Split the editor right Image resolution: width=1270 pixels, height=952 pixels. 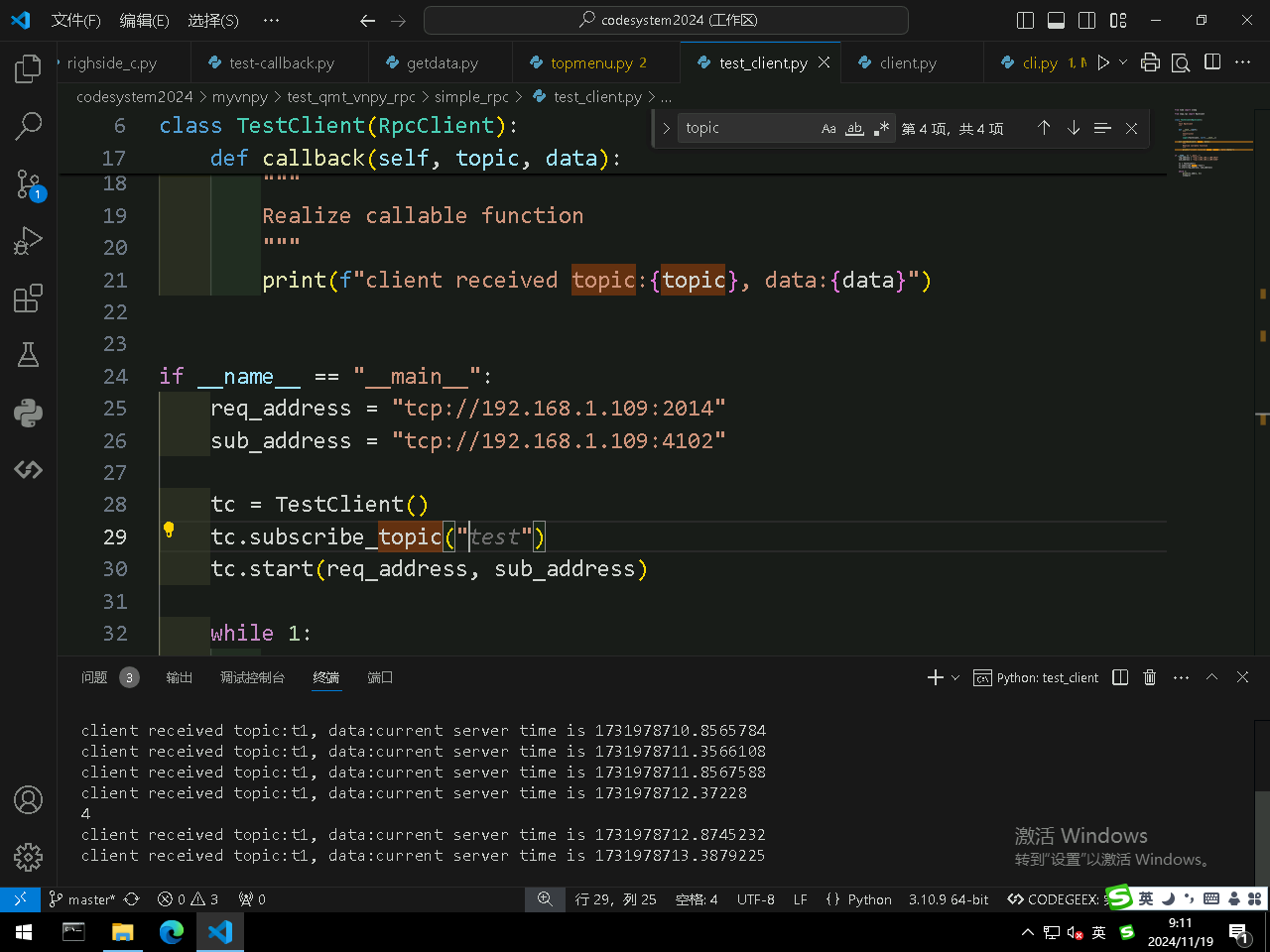(x=1212, y=62)
